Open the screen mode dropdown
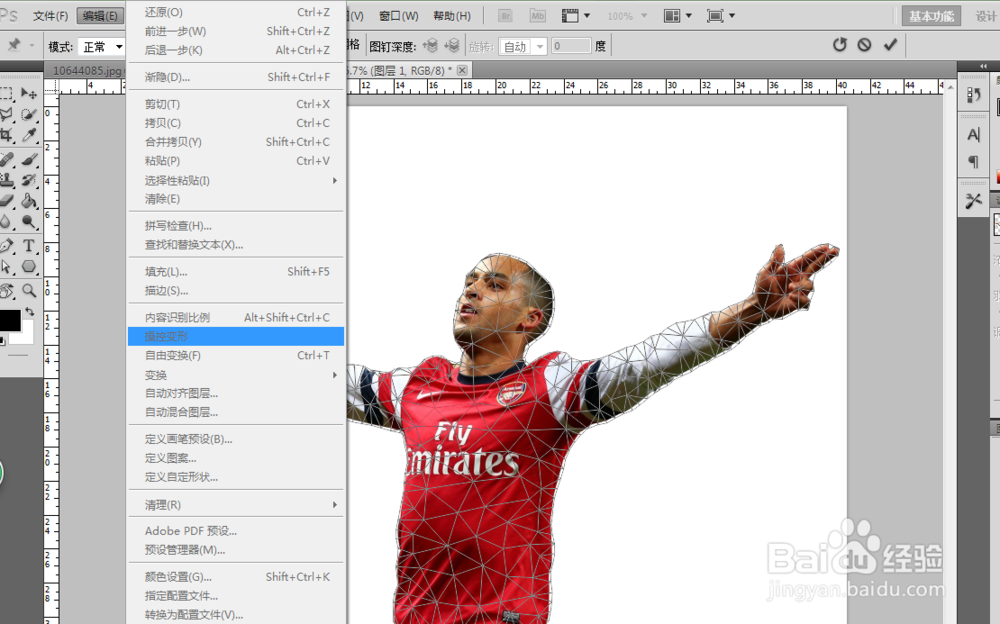Viewport: 1000px width, 624px height. [x=721, y=16]
